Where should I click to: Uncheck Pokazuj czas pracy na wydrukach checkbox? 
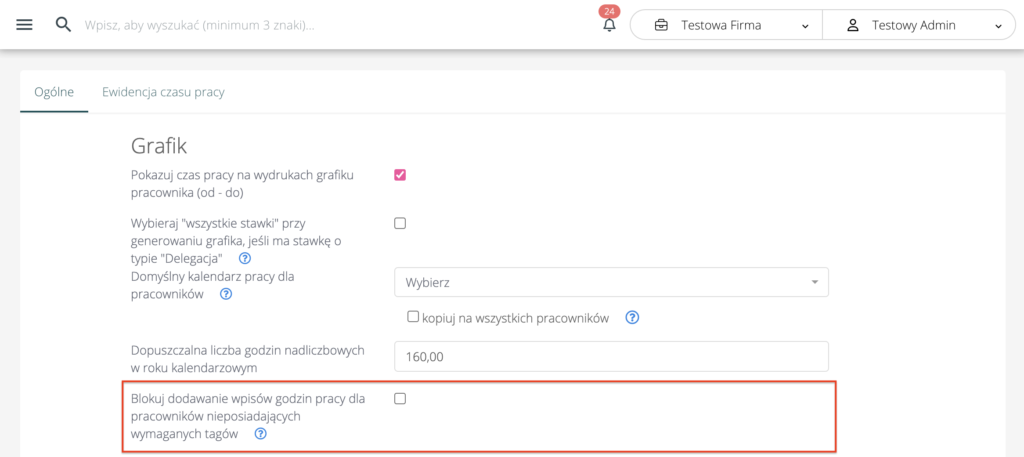[x=400, y=175]
